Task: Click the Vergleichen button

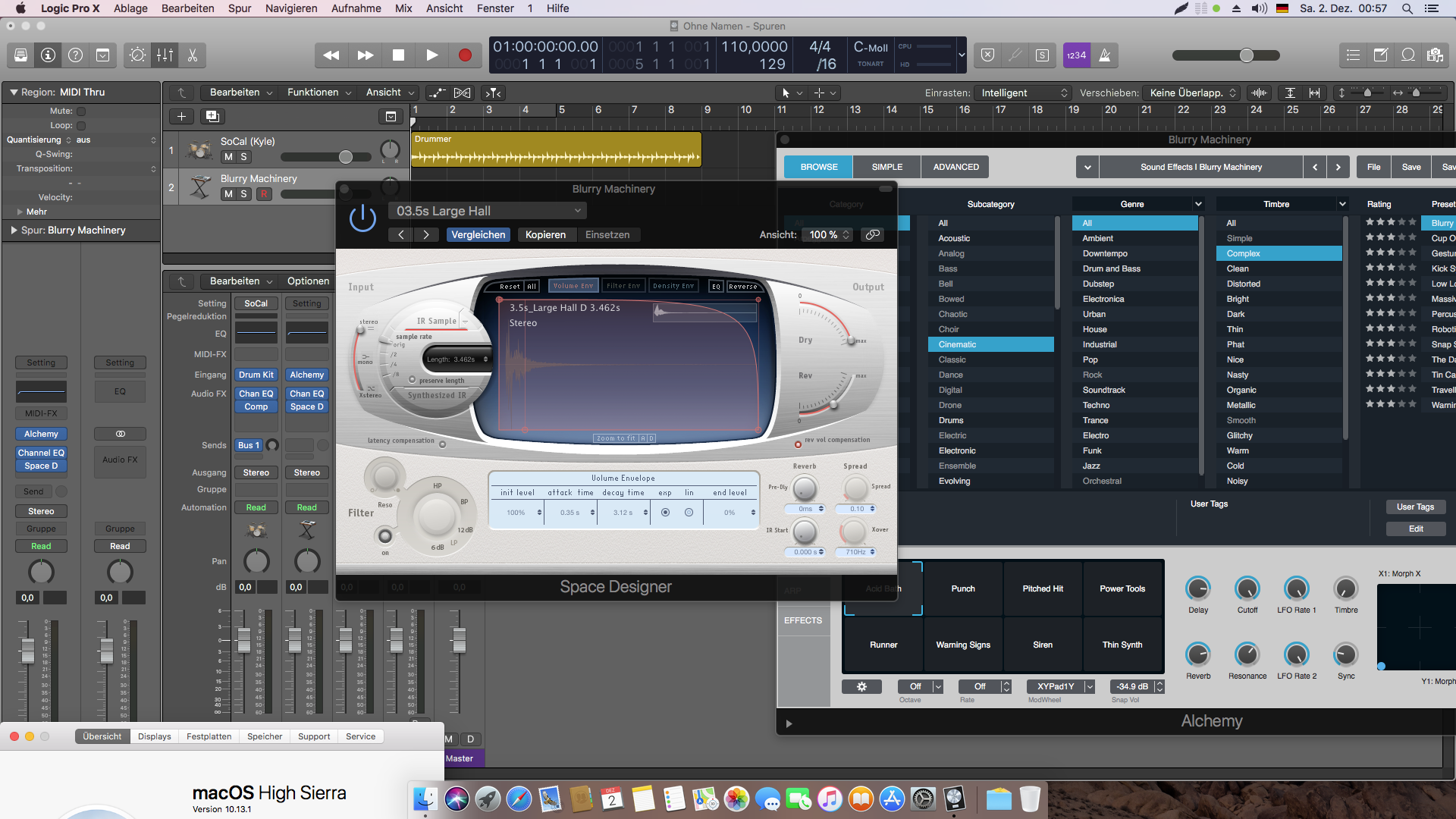Action: click(x=478, y=235)
